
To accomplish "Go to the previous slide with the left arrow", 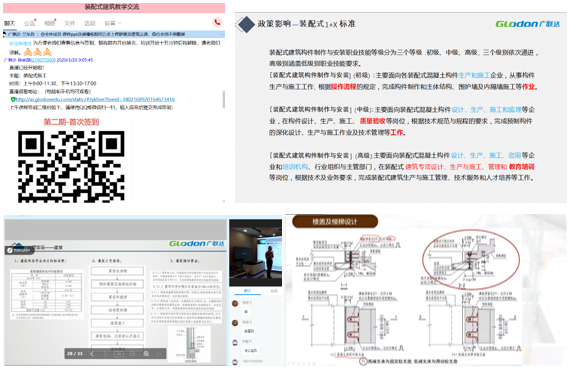I will pyautogui.click(x=92, y=354).
